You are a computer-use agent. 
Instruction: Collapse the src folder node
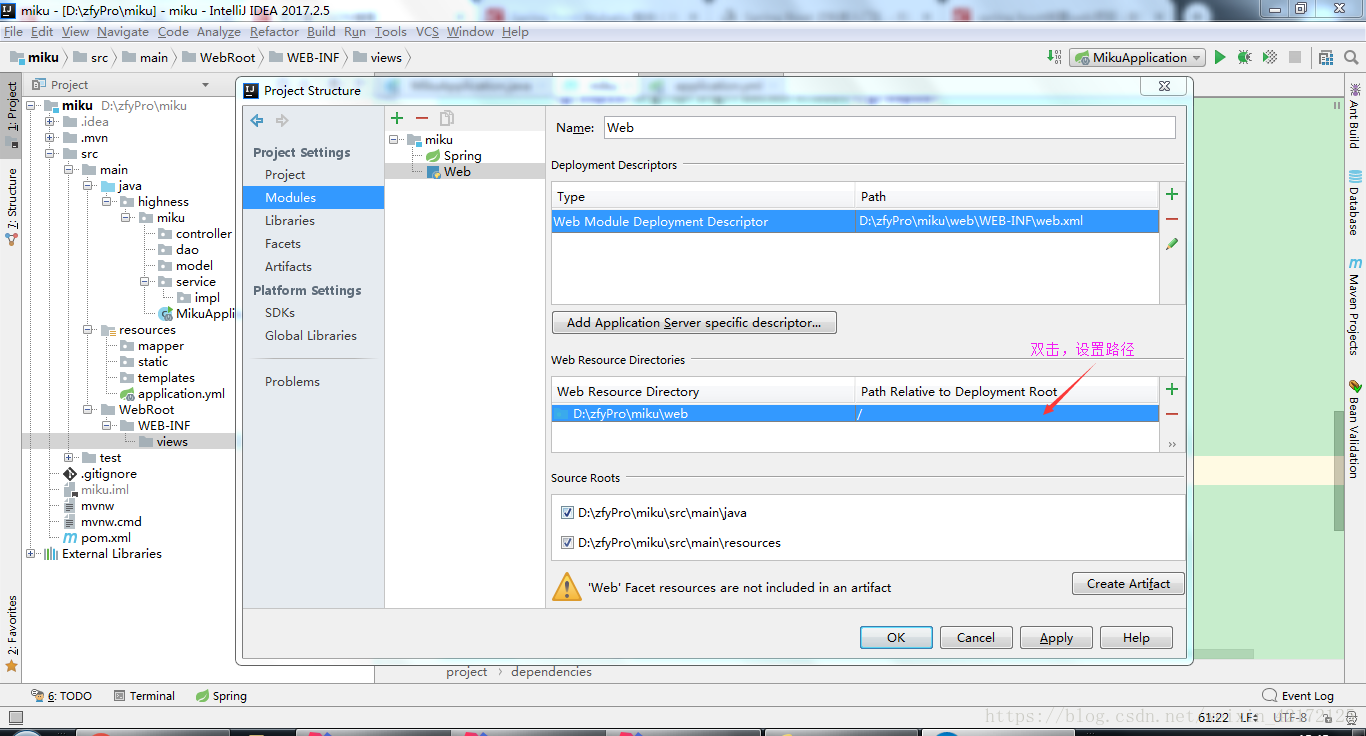pyautogui.click(x=50, y=154)
